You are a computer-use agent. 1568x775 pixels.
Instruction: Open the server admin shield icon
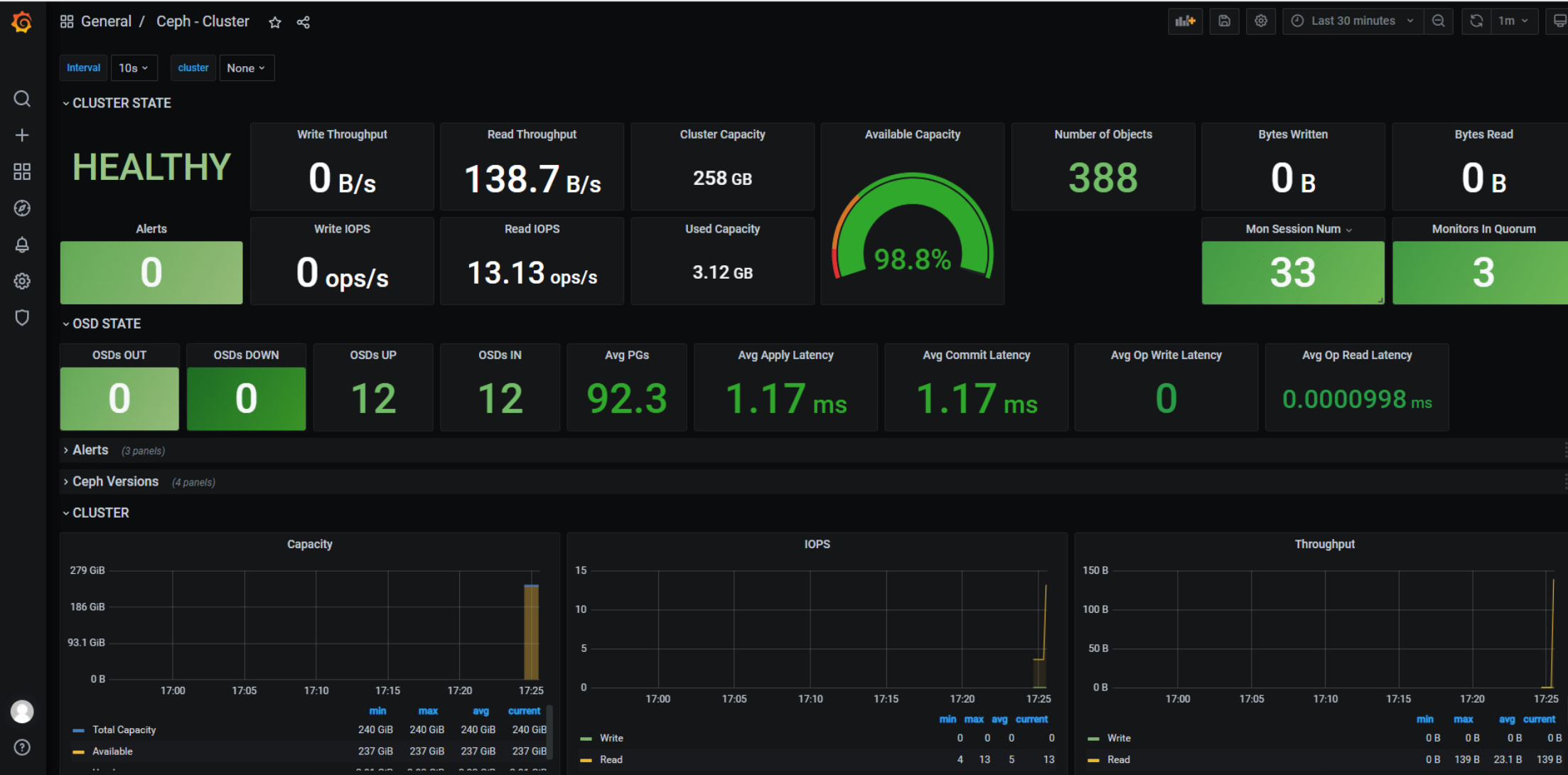(x=22, y=318)
